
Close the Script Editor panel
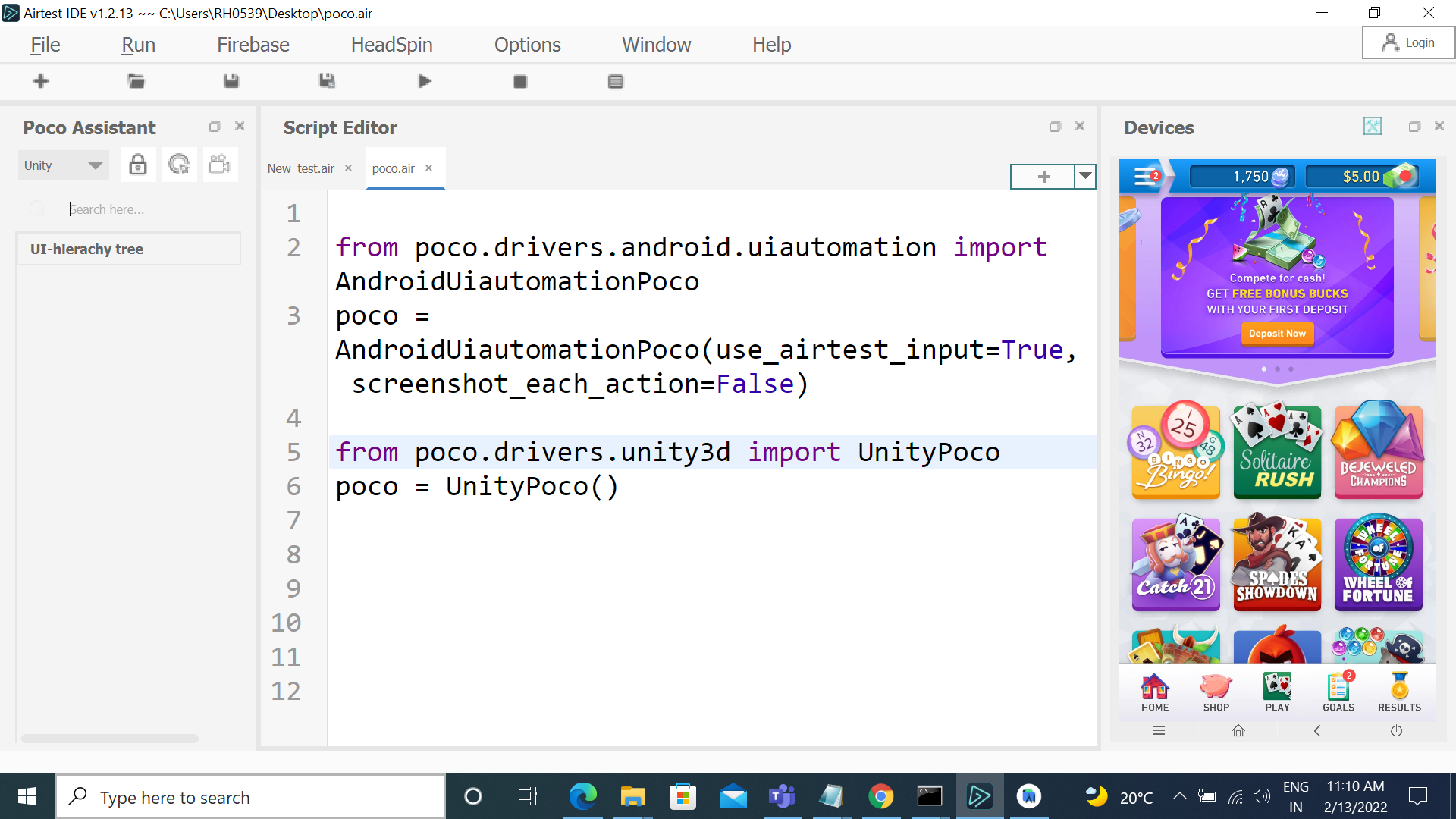point(1080,127)
